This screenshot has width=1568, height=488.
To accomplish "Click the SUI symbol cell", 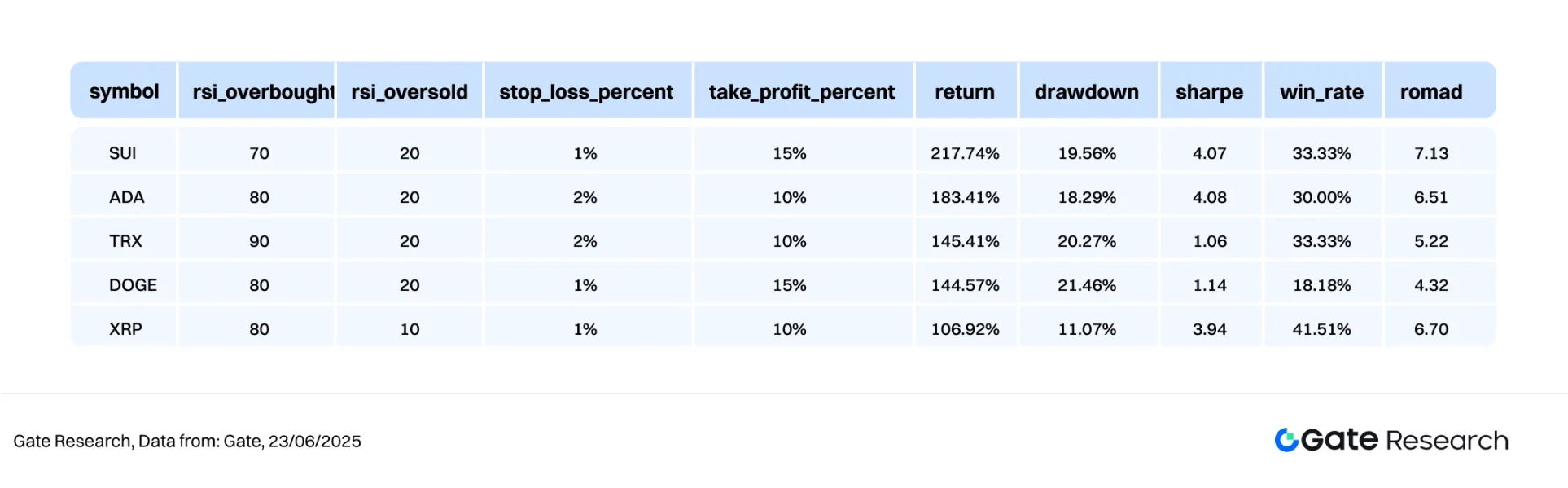I will pos(123,153).
